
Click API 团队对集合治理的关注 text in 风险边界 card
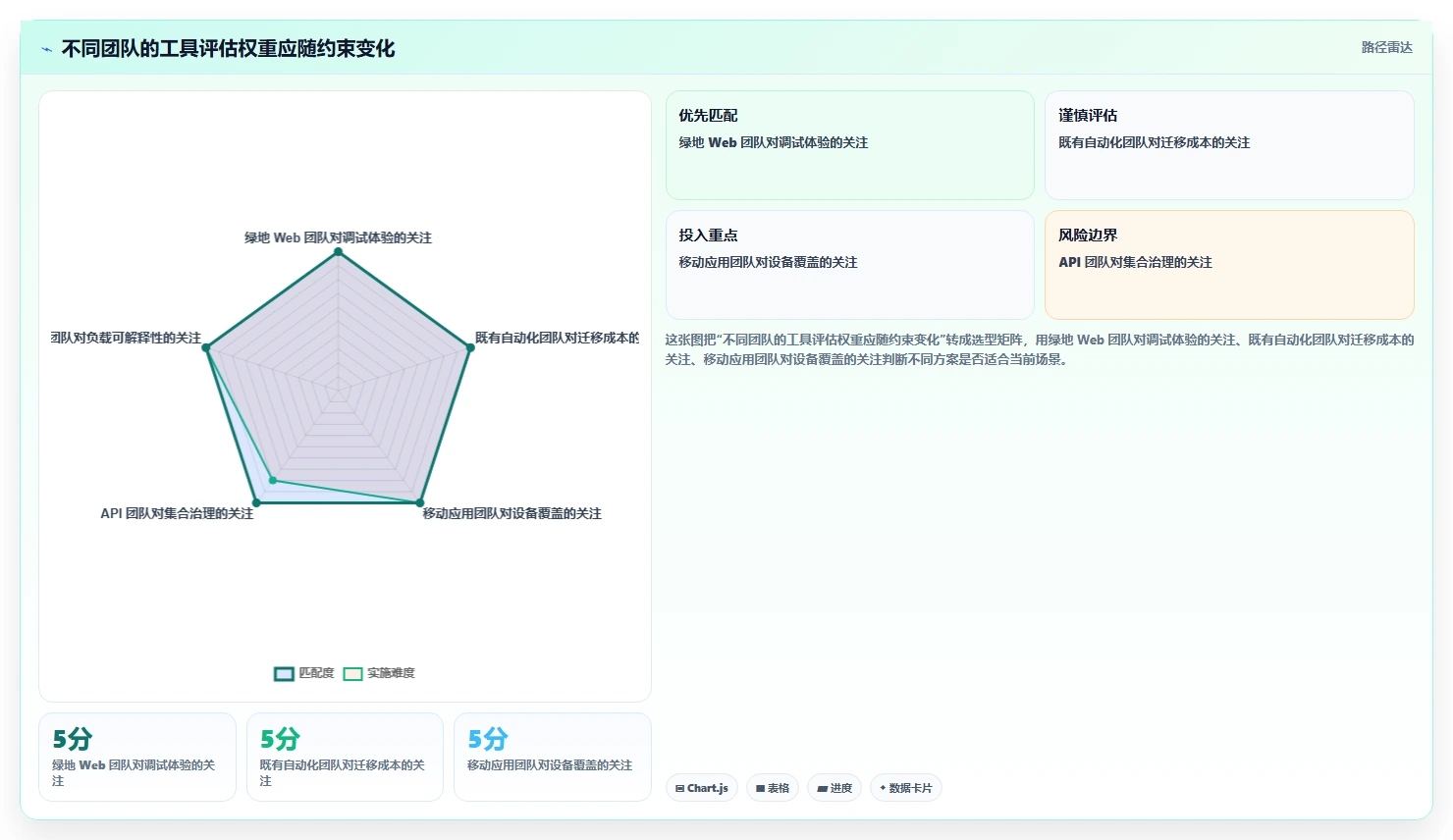click(x=1135, y=262)
